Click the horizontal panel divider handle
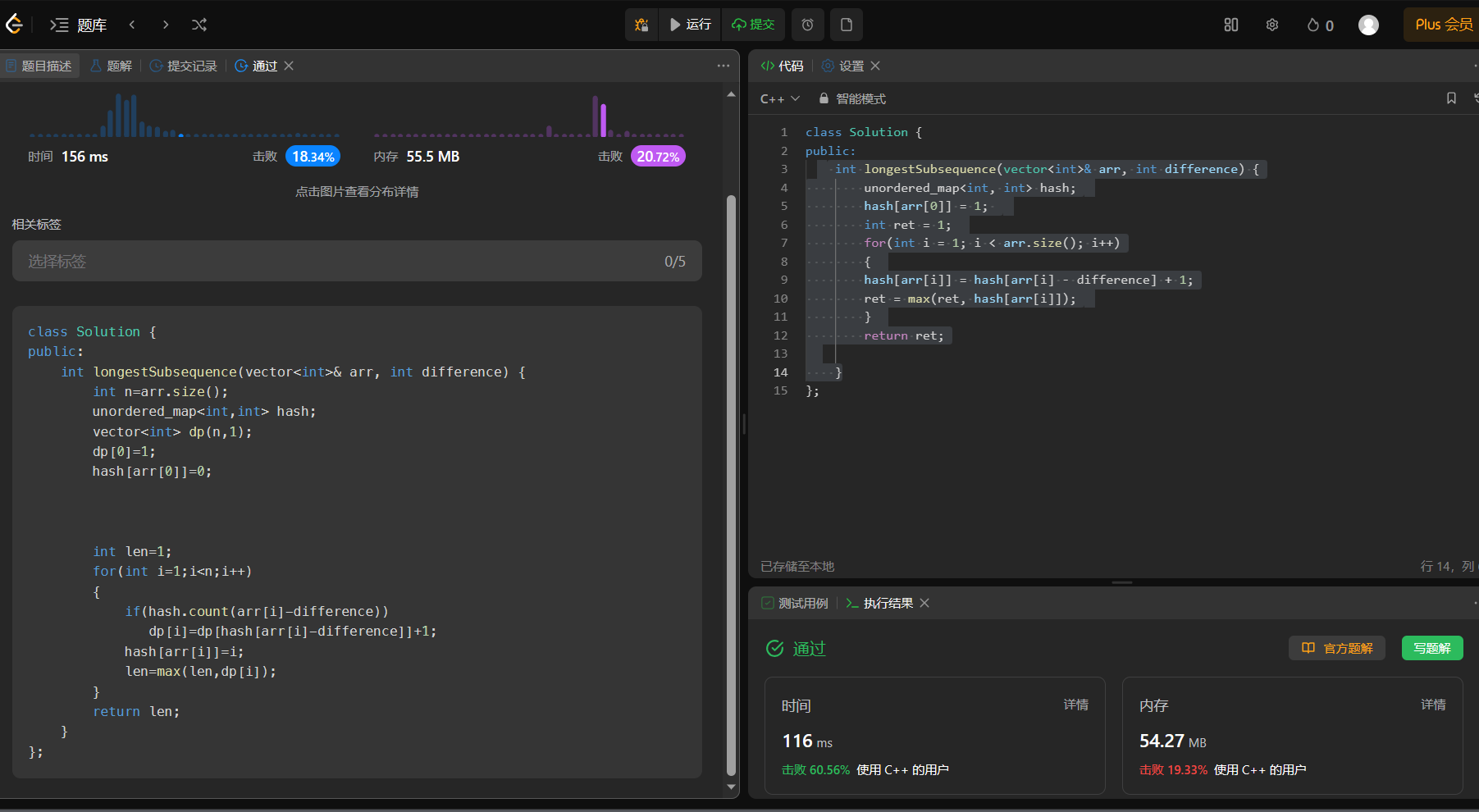This screenshot has height=812, width=1479. pyautogui.click(x=1122, y=582)
